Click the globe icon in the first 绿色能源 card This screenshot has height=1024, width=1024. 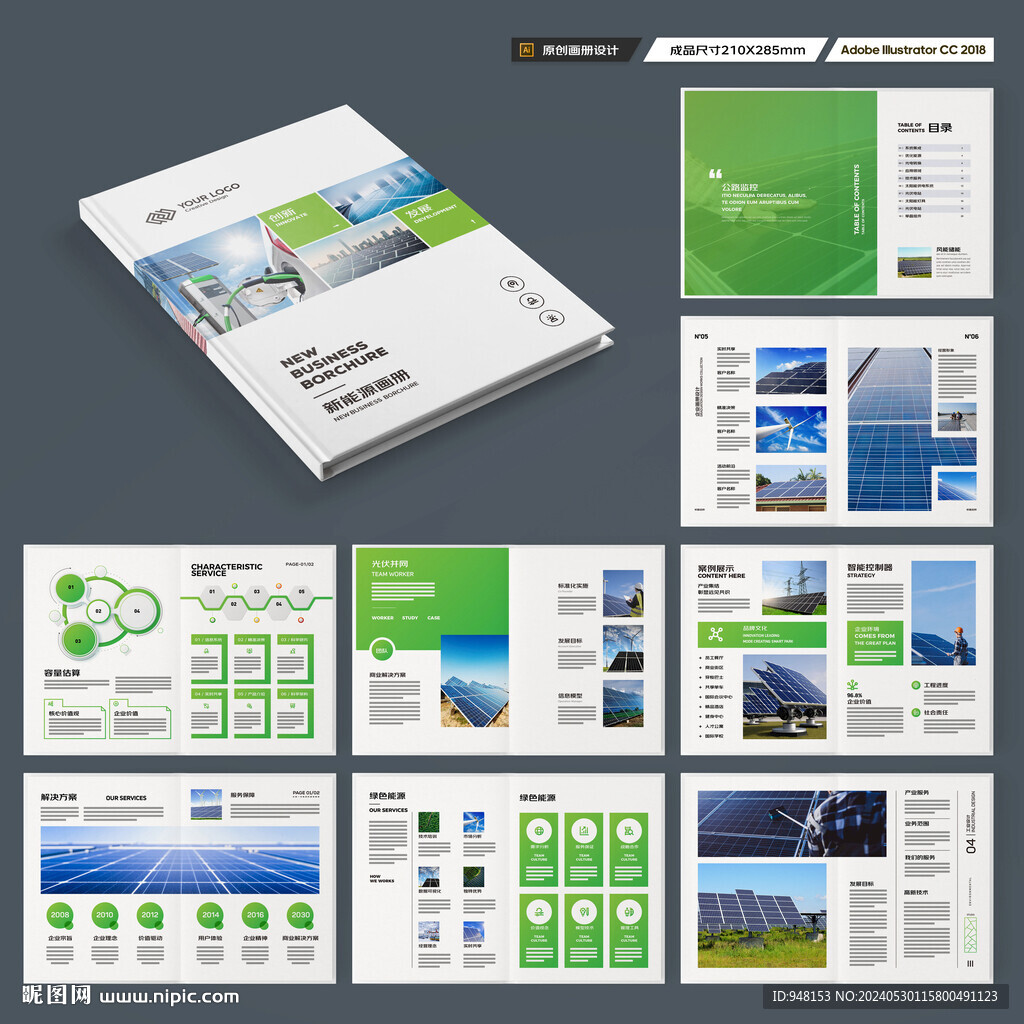(539, 831)
